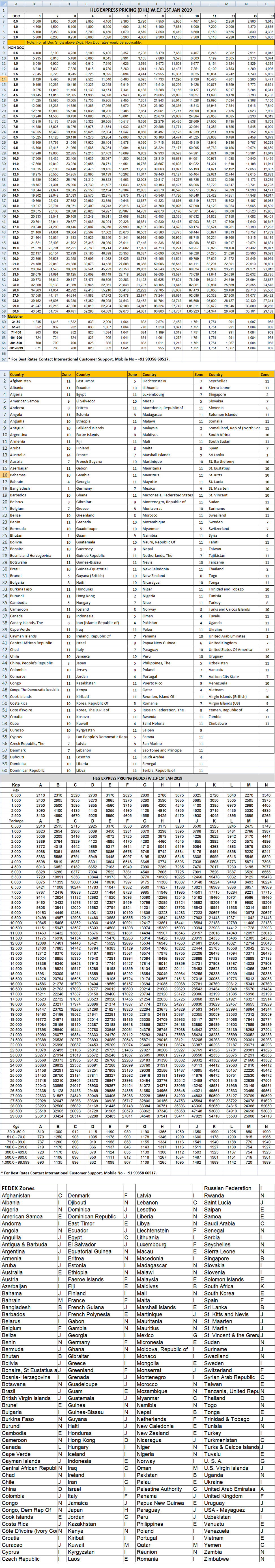Click Canary Islands, The cell
Viewport: 275px width, 1568px height.
pos(35,623)
